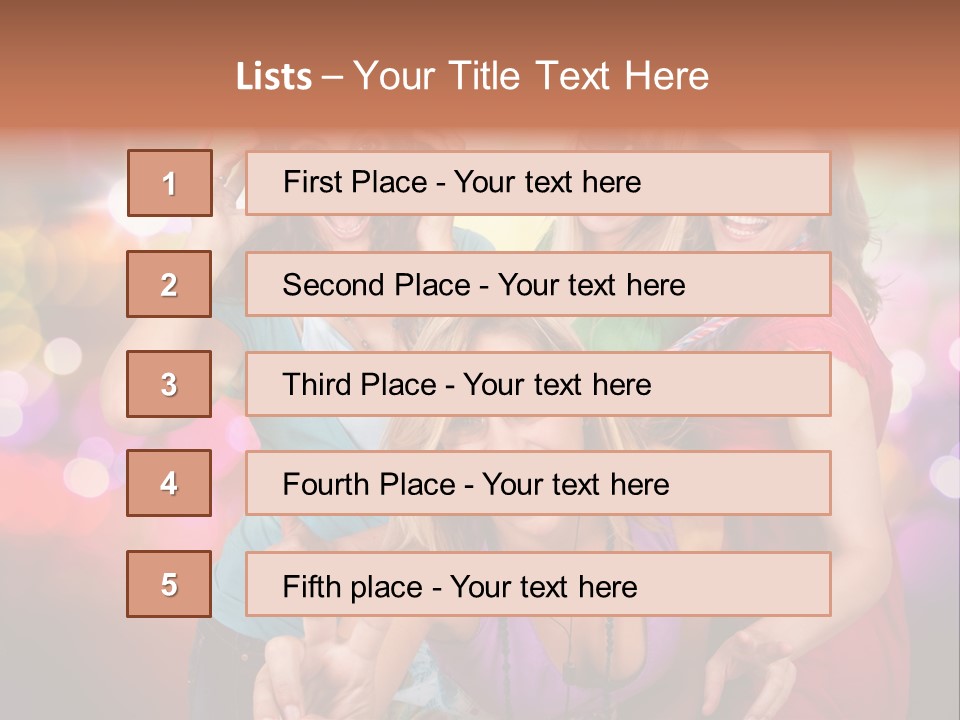The height and width of the screenshot is (720, 960).
Task: Select the number 4 box
Action: [169, 483]
